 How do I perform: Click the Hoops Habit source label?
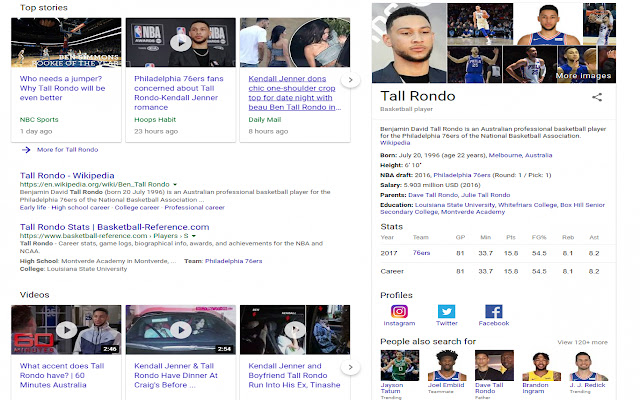[155, 120]
